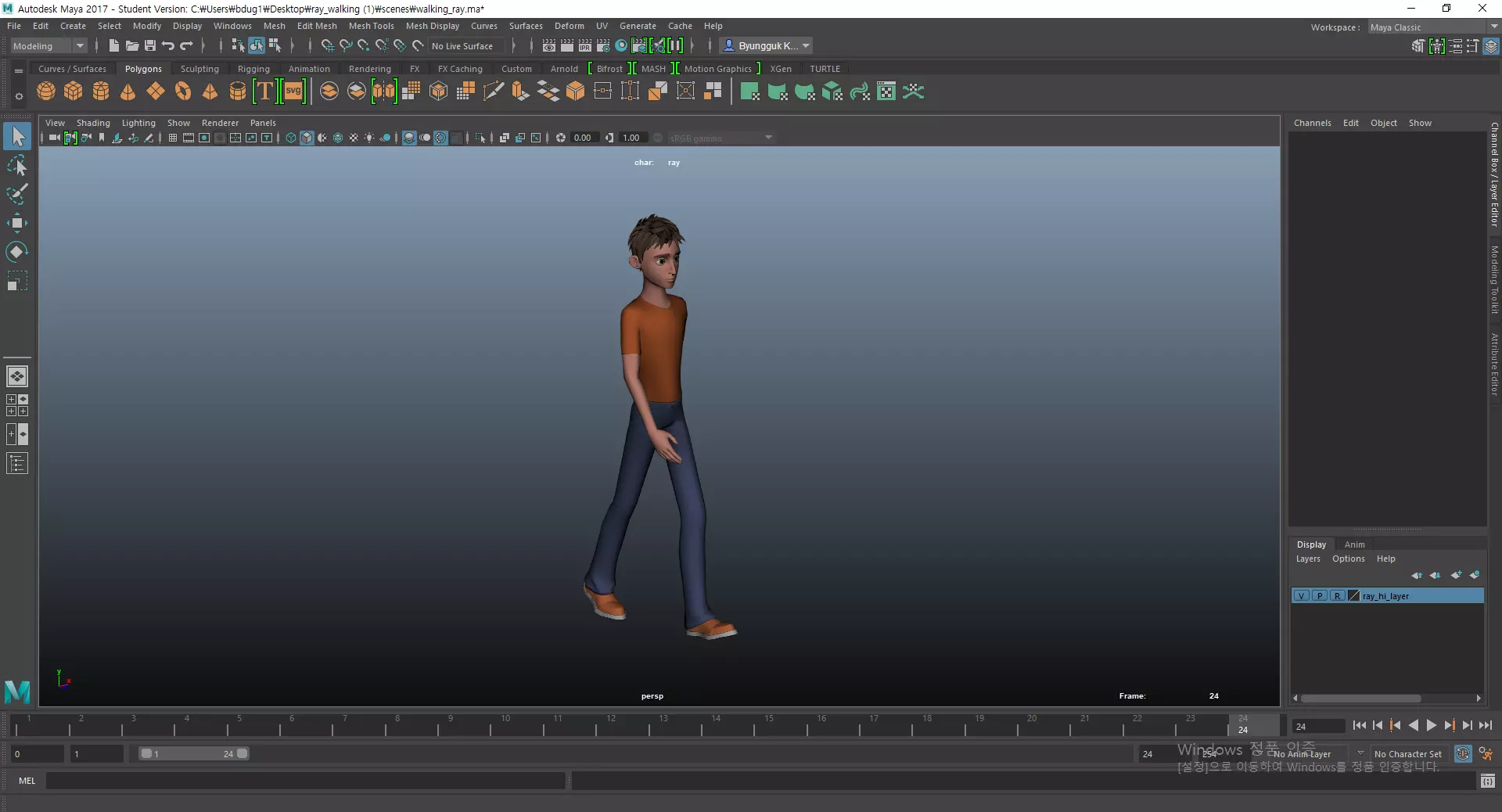The height and width of the screenshot is (812, 1502).
Task: Click the MEL command line label
Action: [x=27, y=781]
